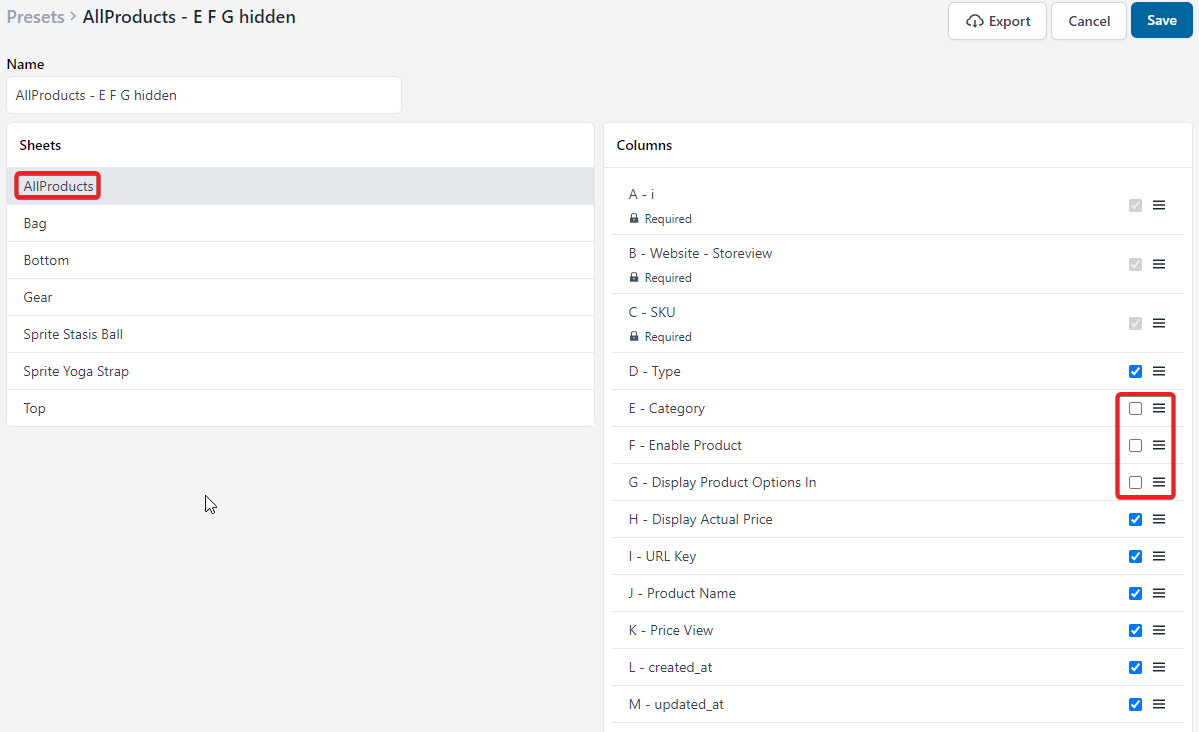Select the Sprite Stasis Ball sheet
The width and height of the screenshot is (1199, 732).
301,334
